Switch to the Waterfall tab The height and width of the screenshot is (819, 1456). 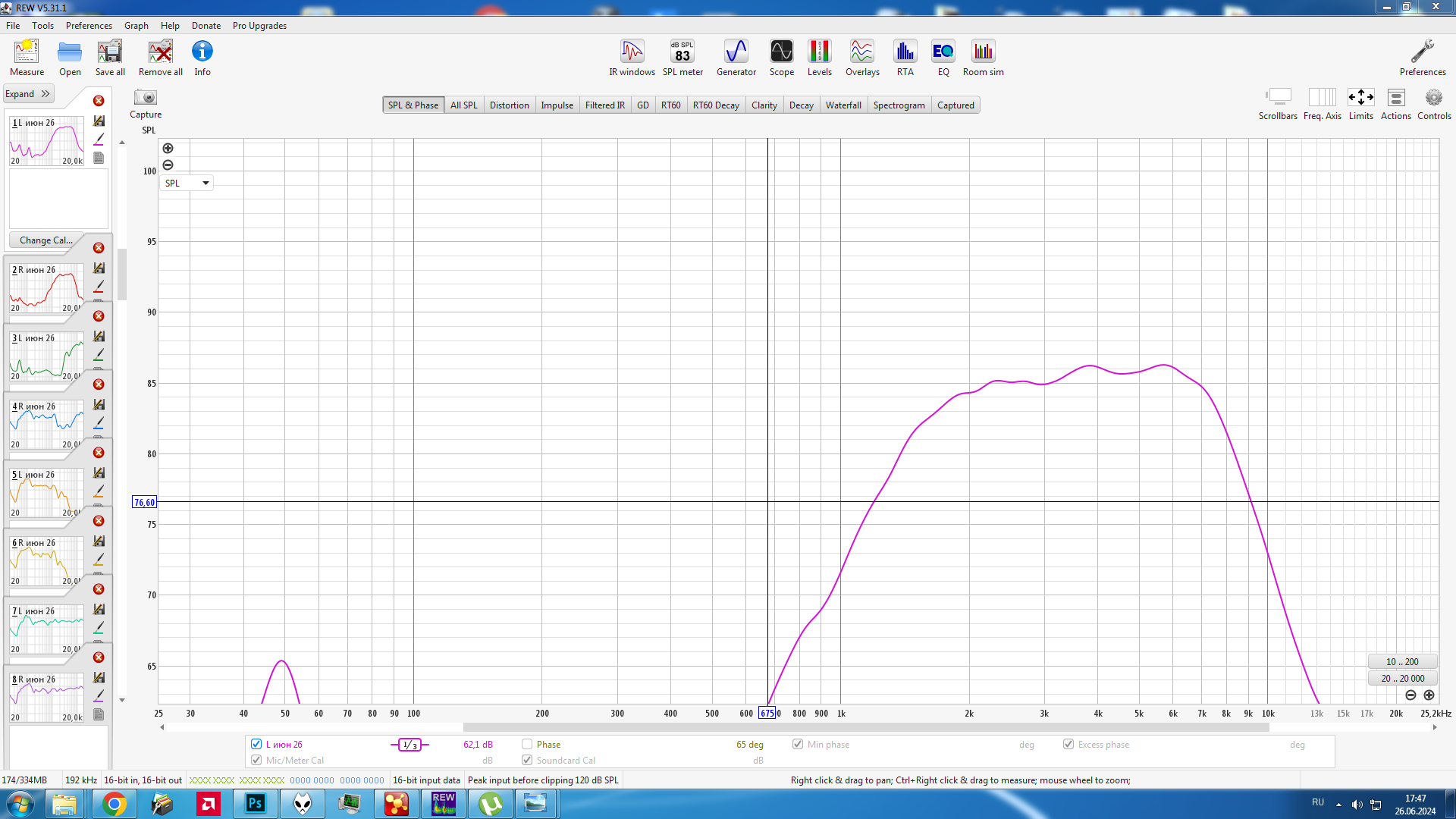coord(843,105)
